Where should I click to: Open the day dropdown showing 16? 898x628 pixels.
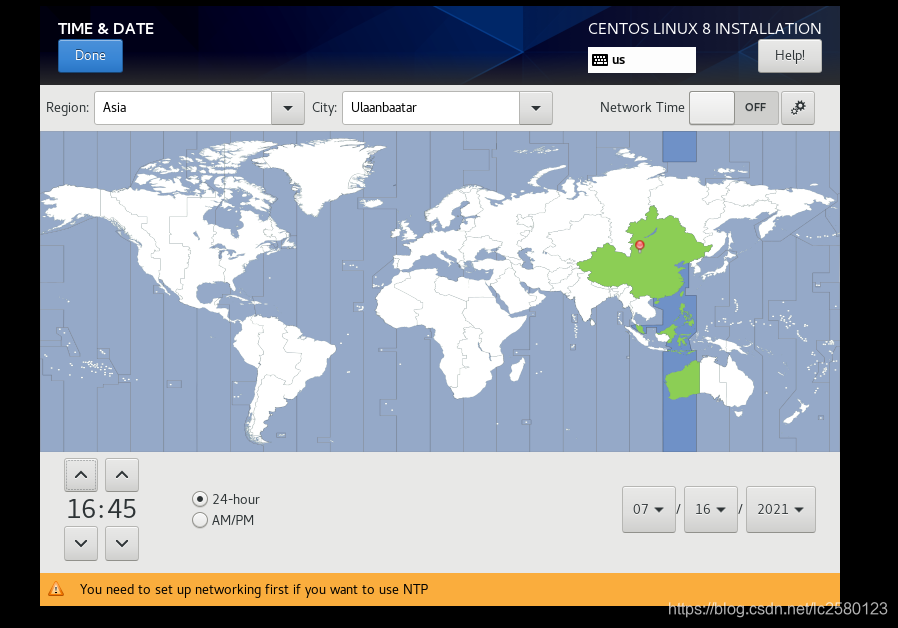point(710,509)
